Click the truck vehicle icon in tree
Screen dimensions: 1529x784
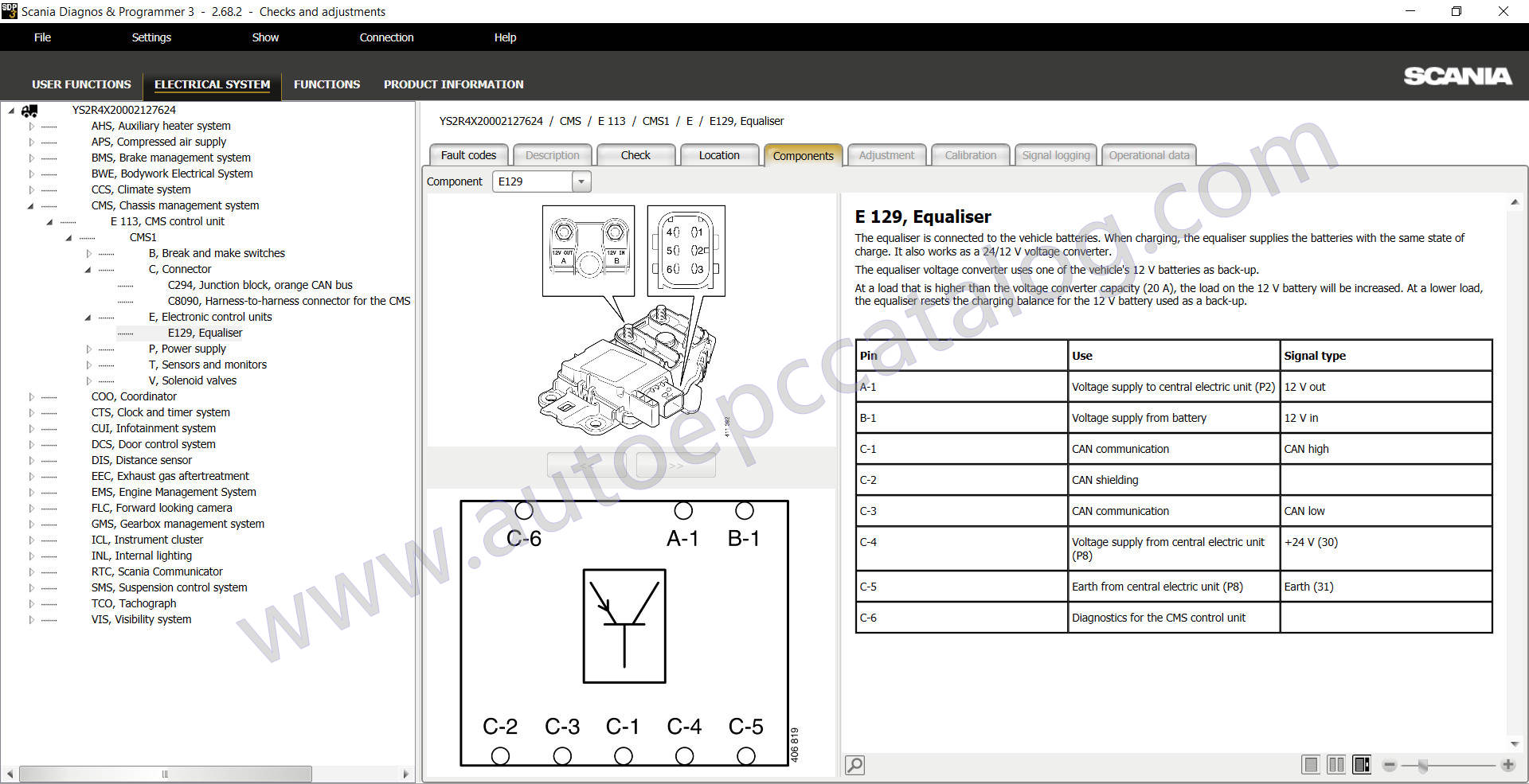30,111
